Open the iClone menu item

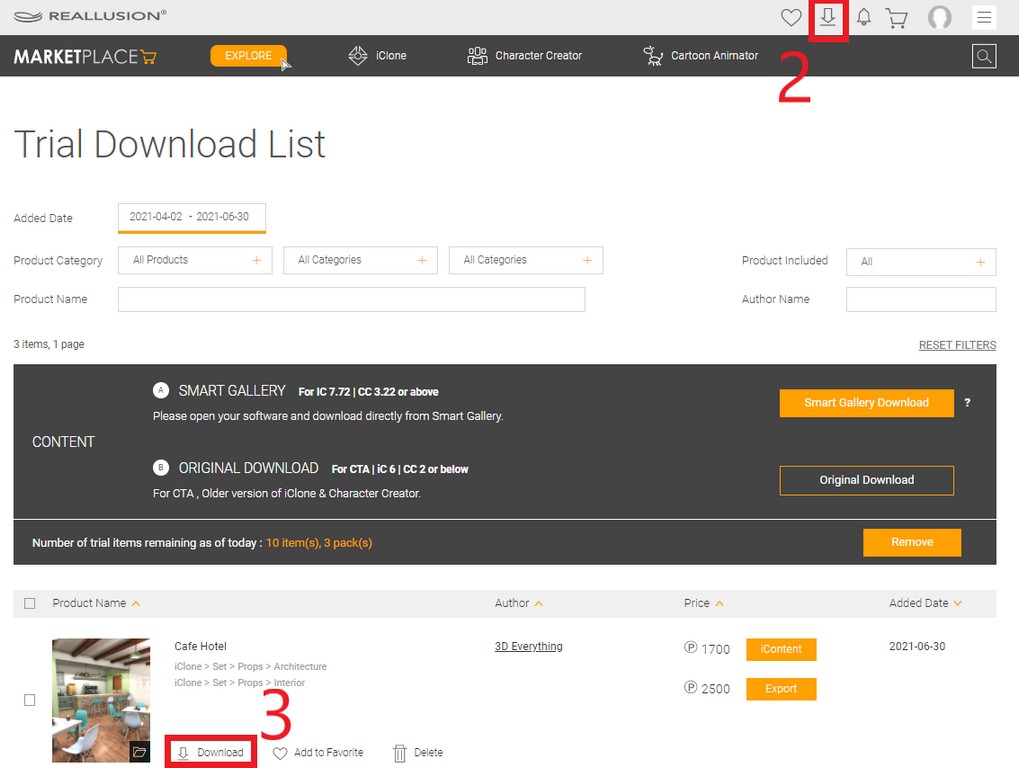click(x=391, y=56)
